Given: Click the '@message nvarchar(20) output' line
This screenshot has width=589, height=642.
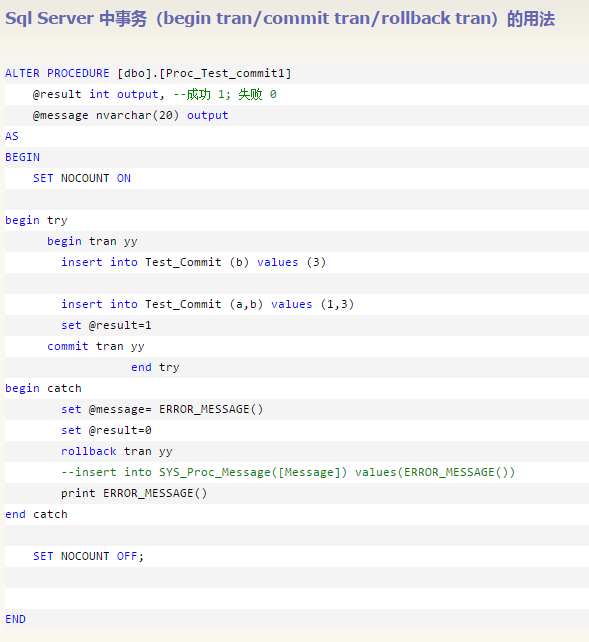Looking at the screenshot, I should [131, 115].
